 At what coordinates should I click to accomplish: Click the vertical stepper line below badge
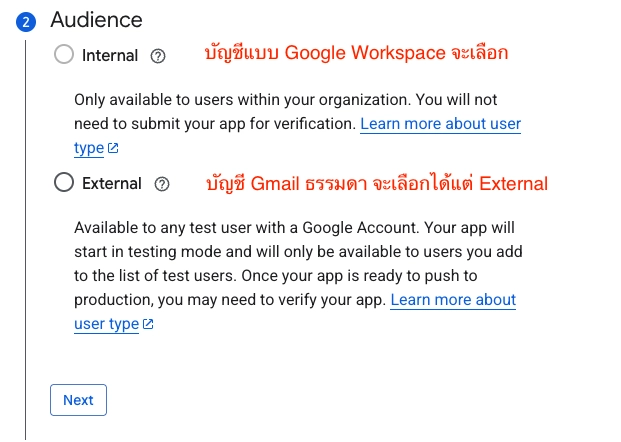coord(26,240)
